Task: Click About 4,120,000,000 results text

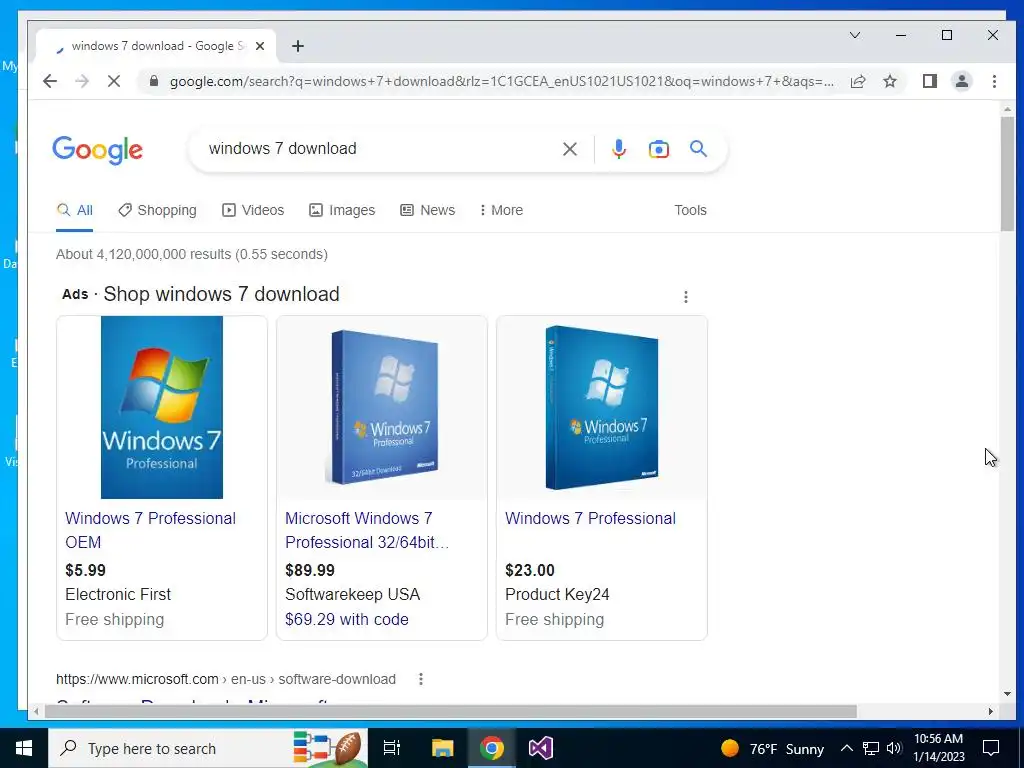Action: coord(192,254)
